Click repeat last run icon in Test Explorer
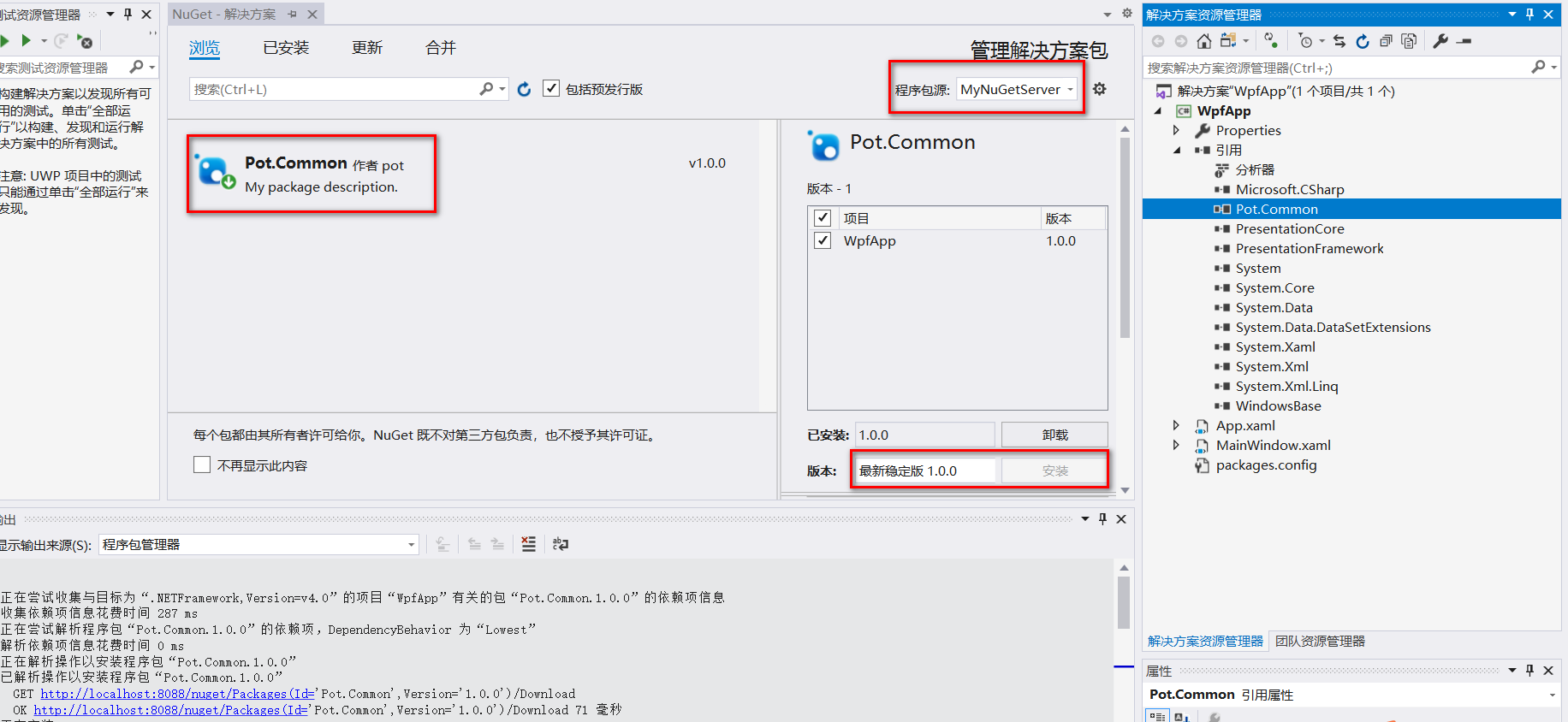This screenshot has width=1568, height=722. click(x=61, y=40)
